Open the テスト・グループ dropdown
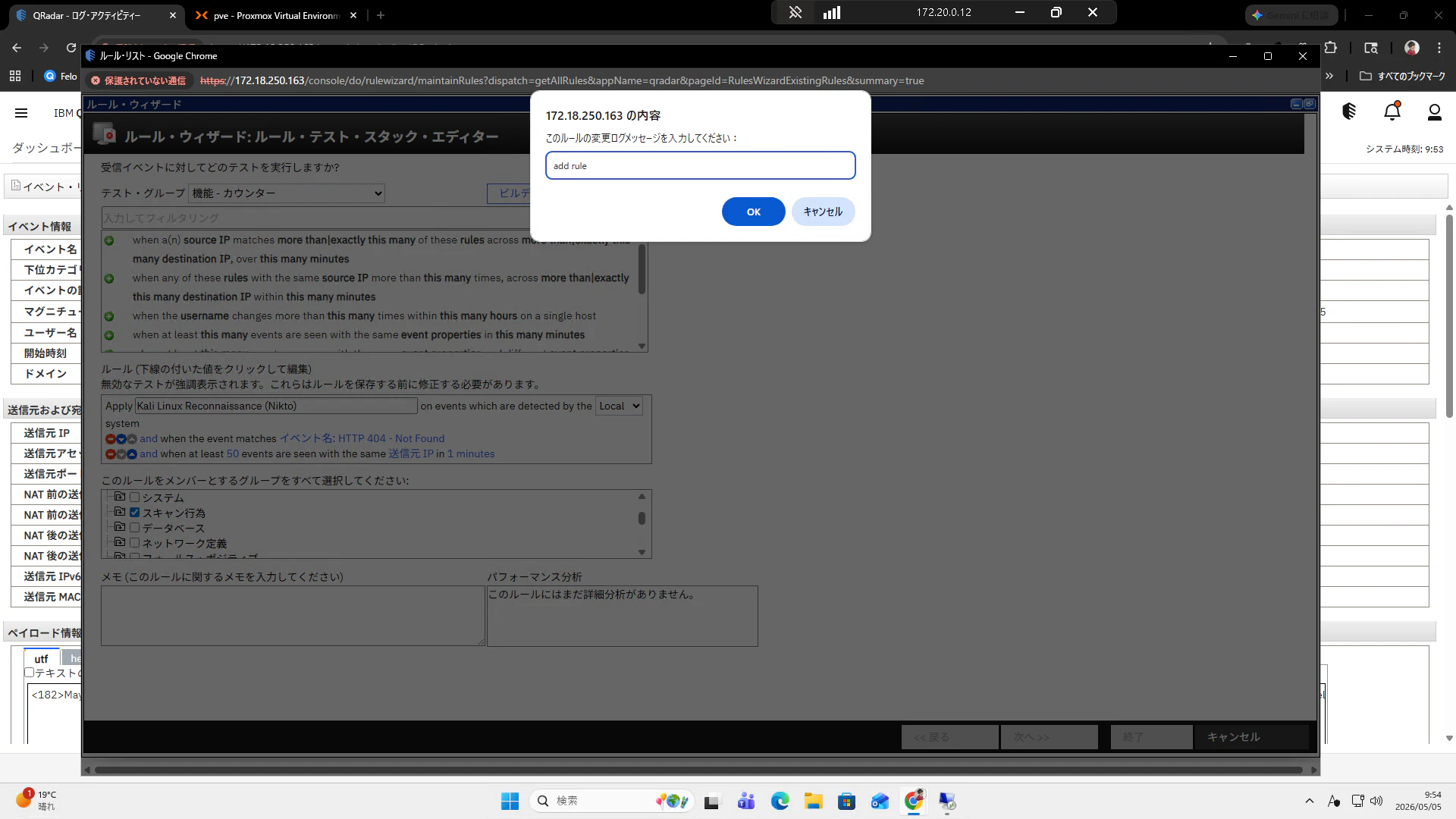Viewport: 1456px width, 819px height. click(x=287, y=193)
